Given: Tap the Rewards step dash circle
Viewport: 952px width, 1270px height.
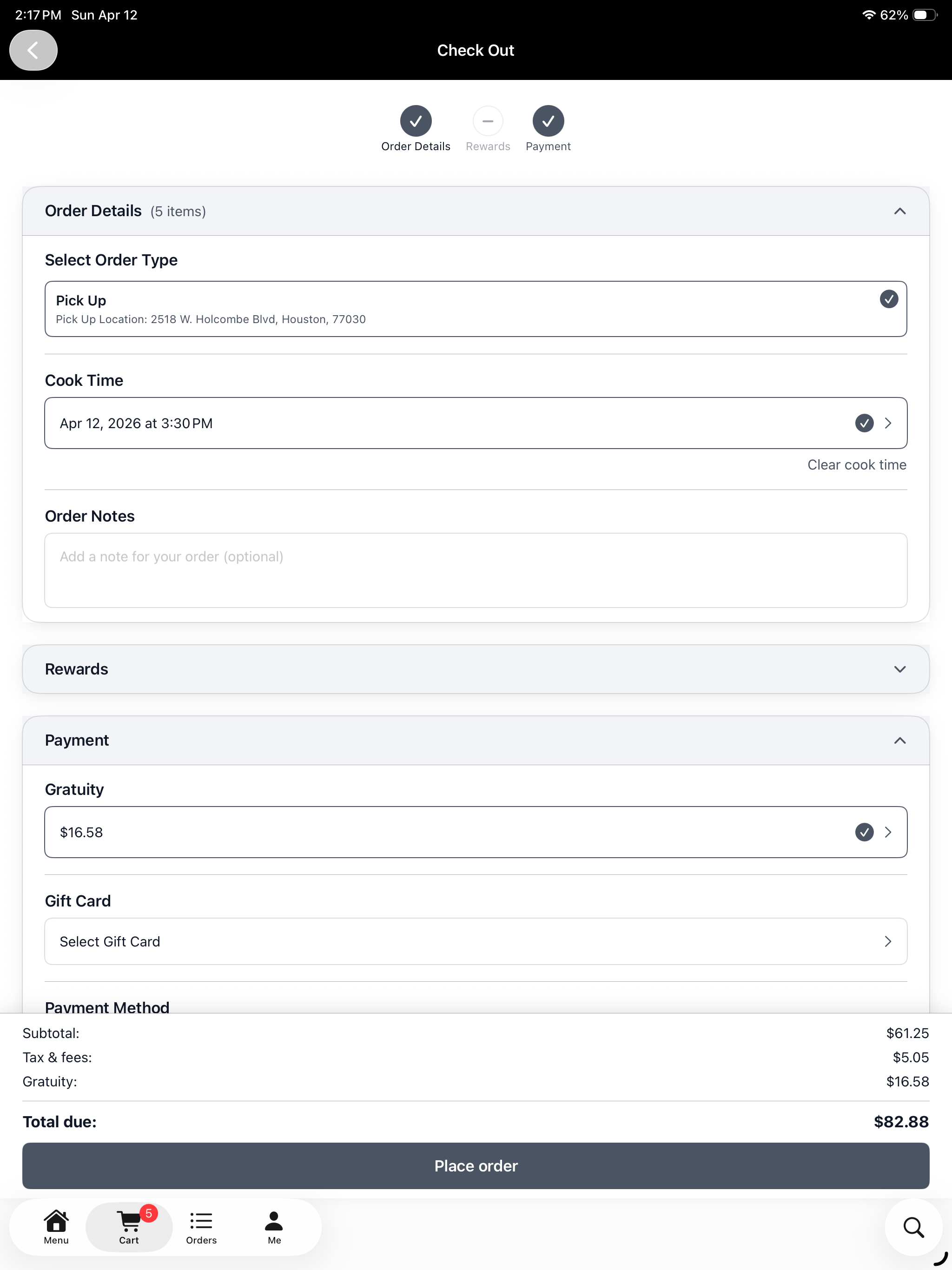Looking at the screenshot, I should coord(488,121).
